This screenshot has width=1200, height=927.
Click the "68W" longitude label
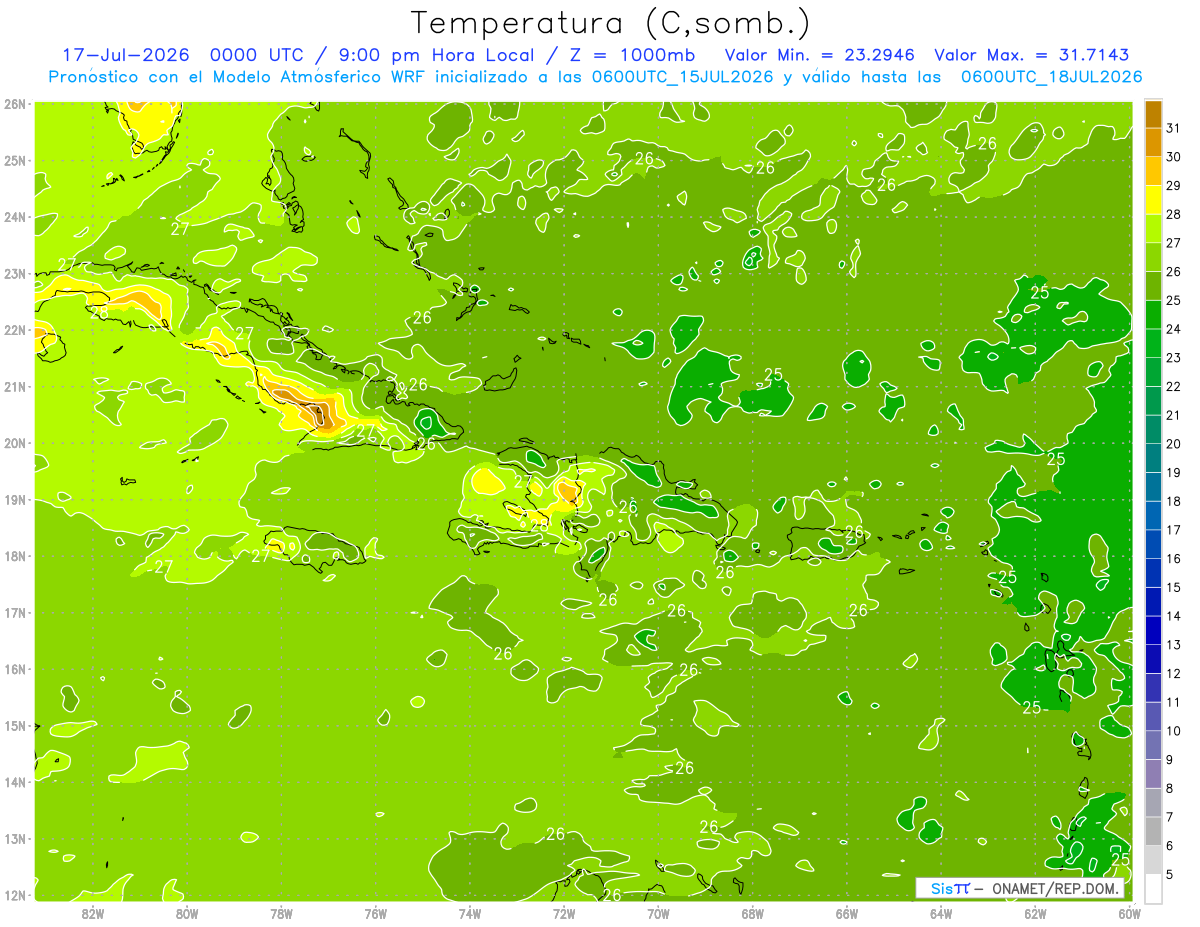click(753, 912)
